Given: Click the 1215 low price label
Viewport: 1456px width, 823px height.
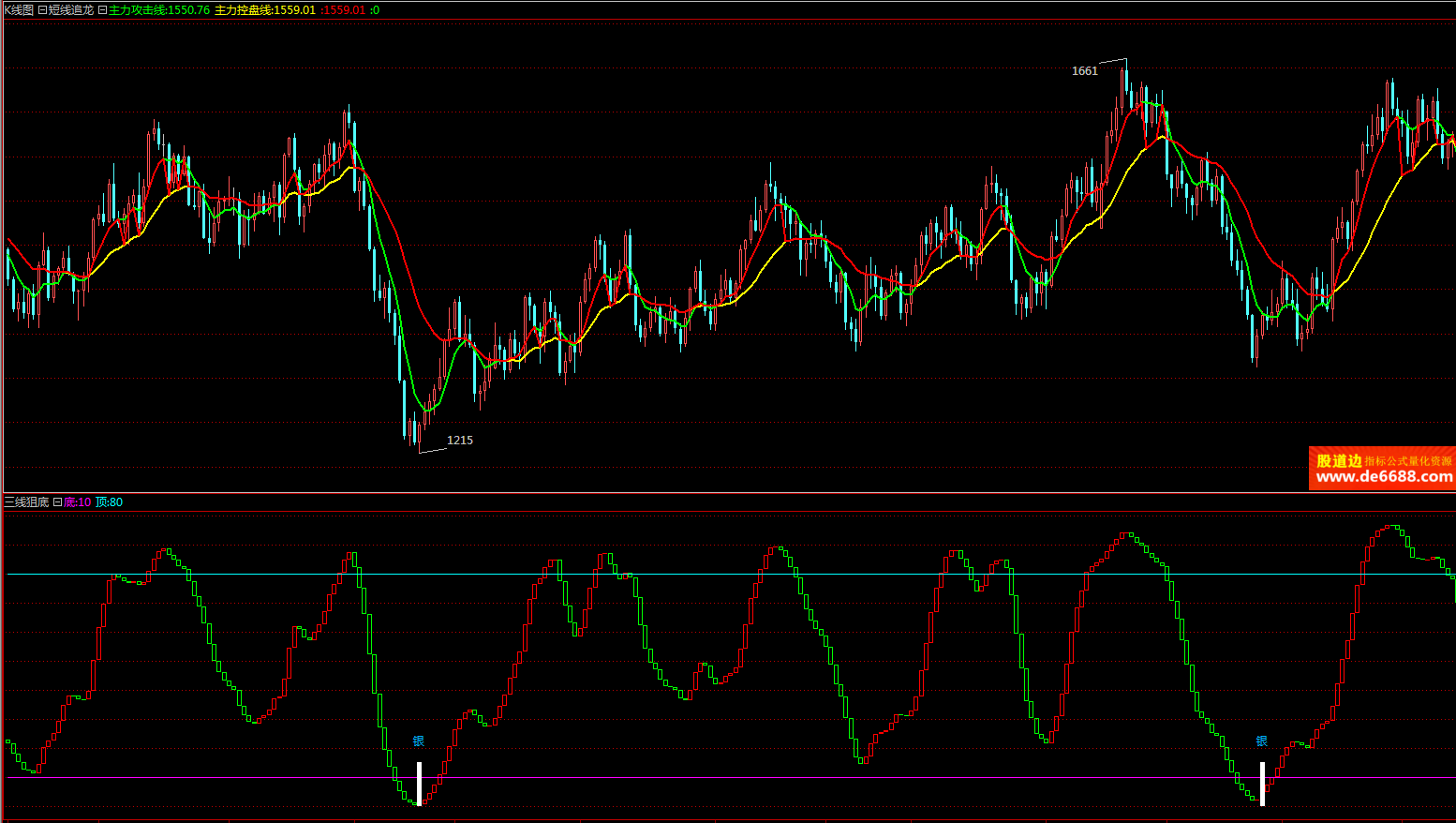Looking at the screenshot, I should pos(459,441).
